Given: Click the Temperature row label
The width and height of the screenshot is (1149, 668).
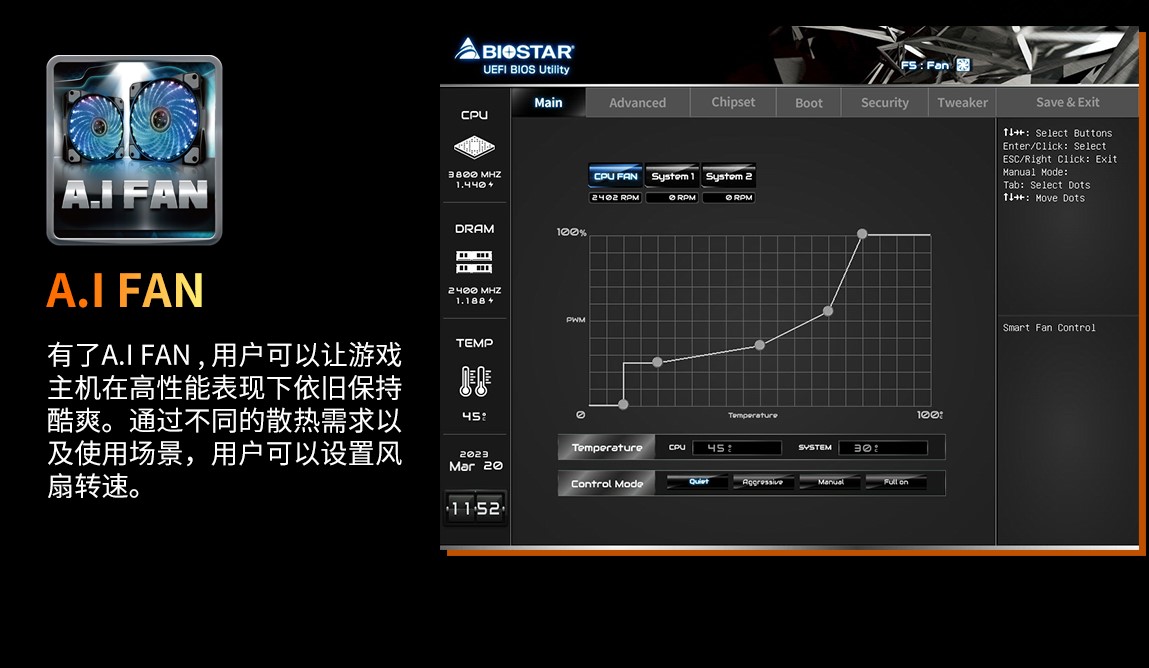Looking at the screenshot, I should [x=607, y=448].
